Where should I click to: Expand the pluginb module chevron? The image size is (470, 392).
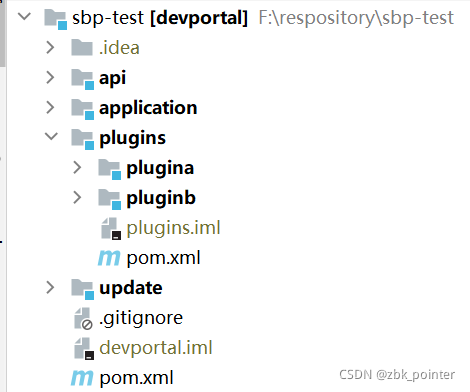(x=77, y=197)
